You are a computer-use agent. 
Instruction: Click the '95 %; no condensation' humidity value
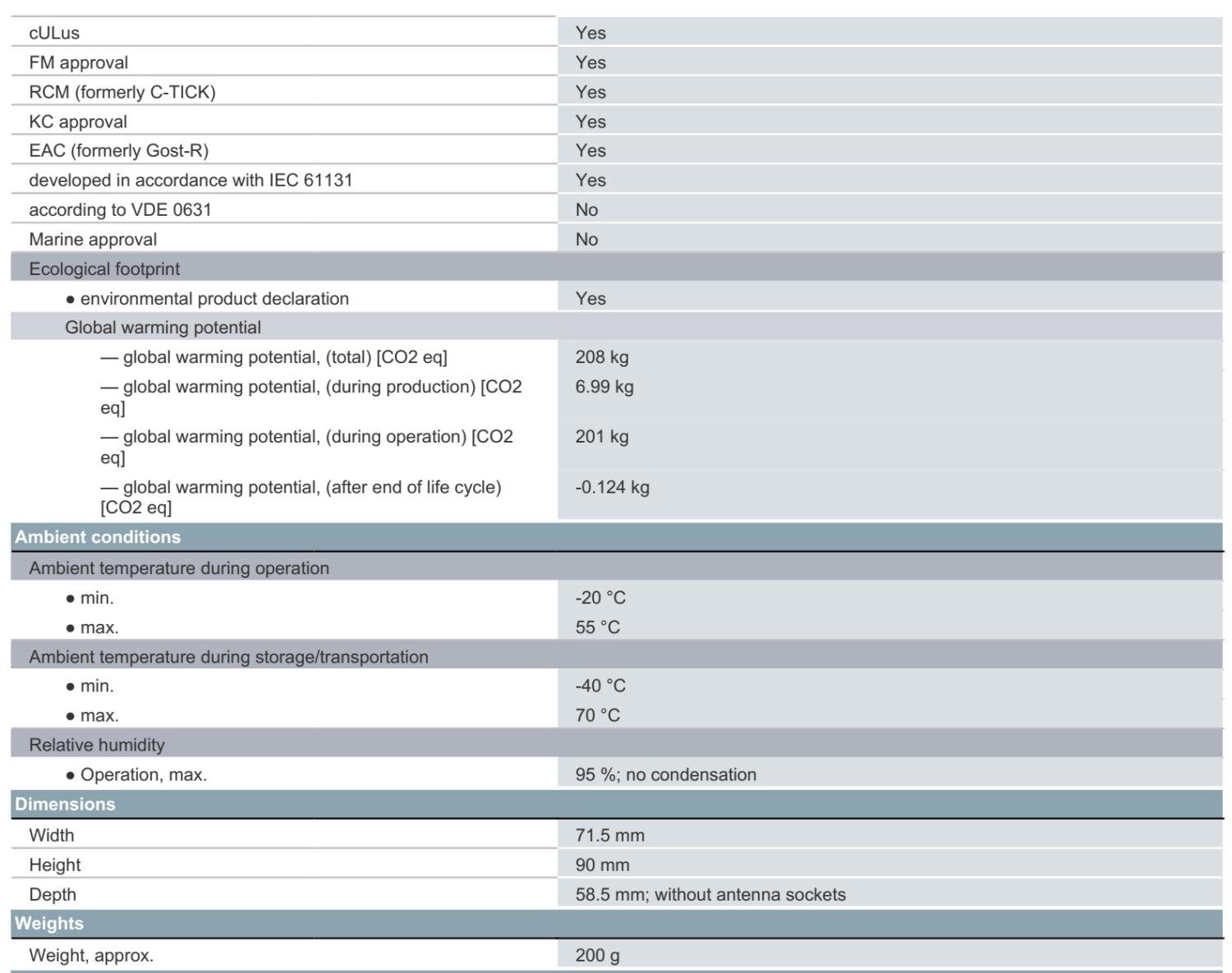(665, 774)
